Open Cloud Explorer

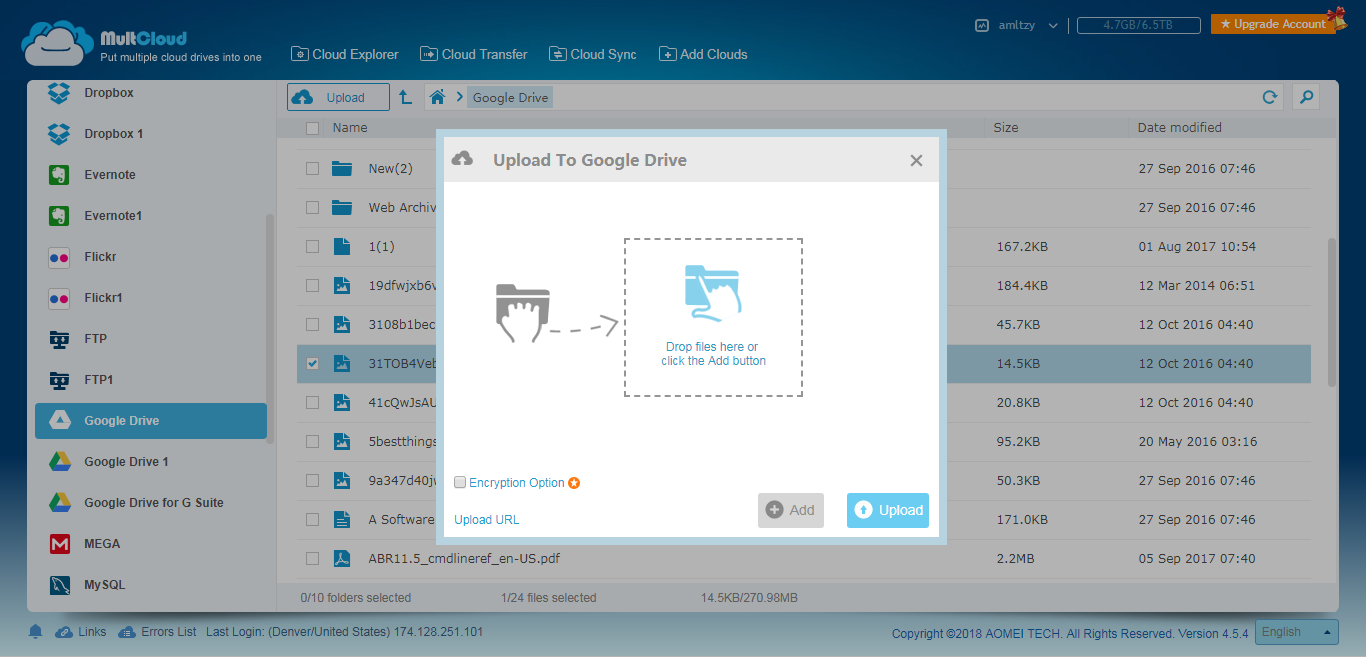tap(345, 54)
